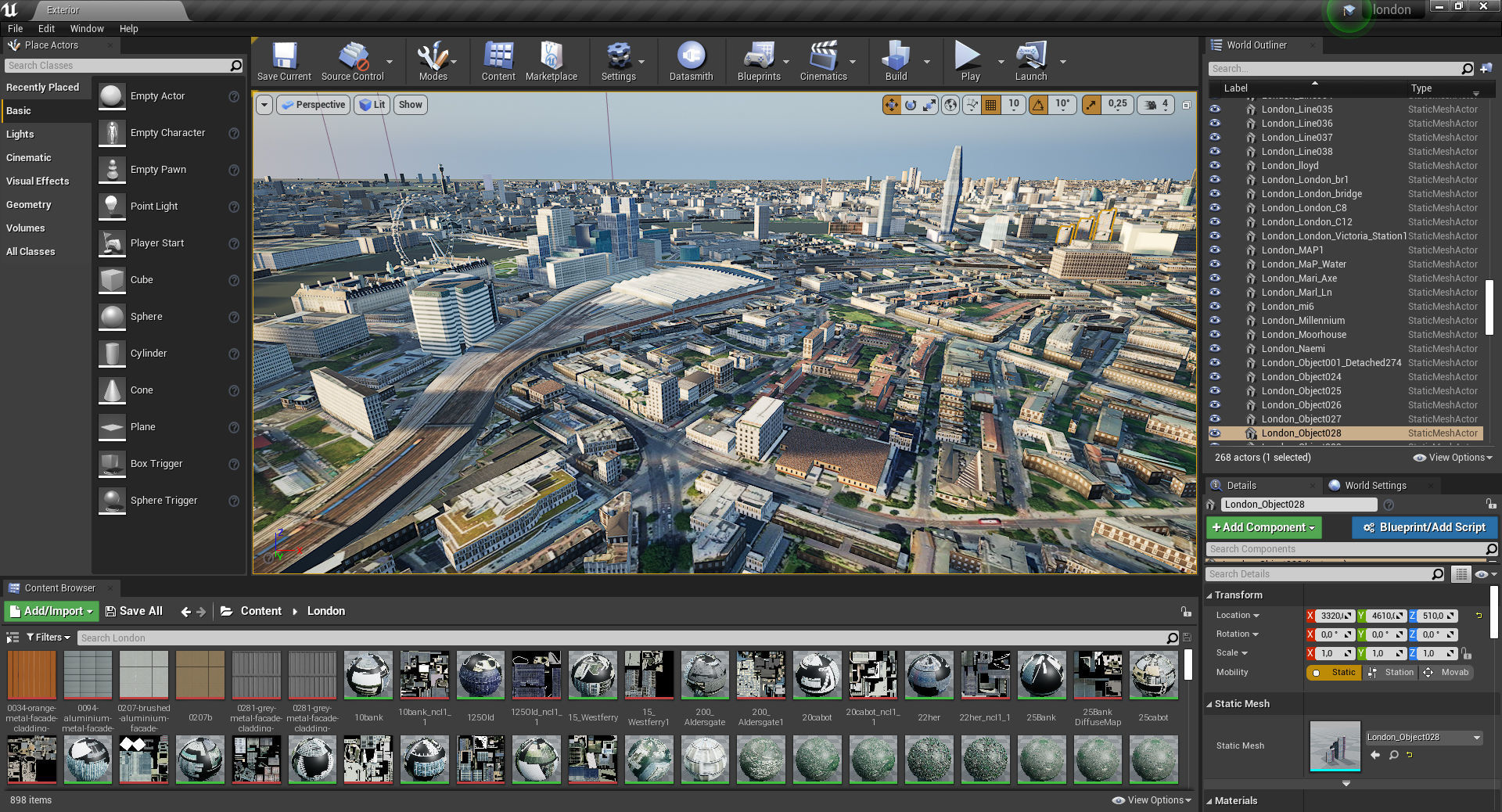The width and height of the screenshot is (1502, 812).
Task: Click the Build toolbar icon
Action: click(x=896, y=61)
